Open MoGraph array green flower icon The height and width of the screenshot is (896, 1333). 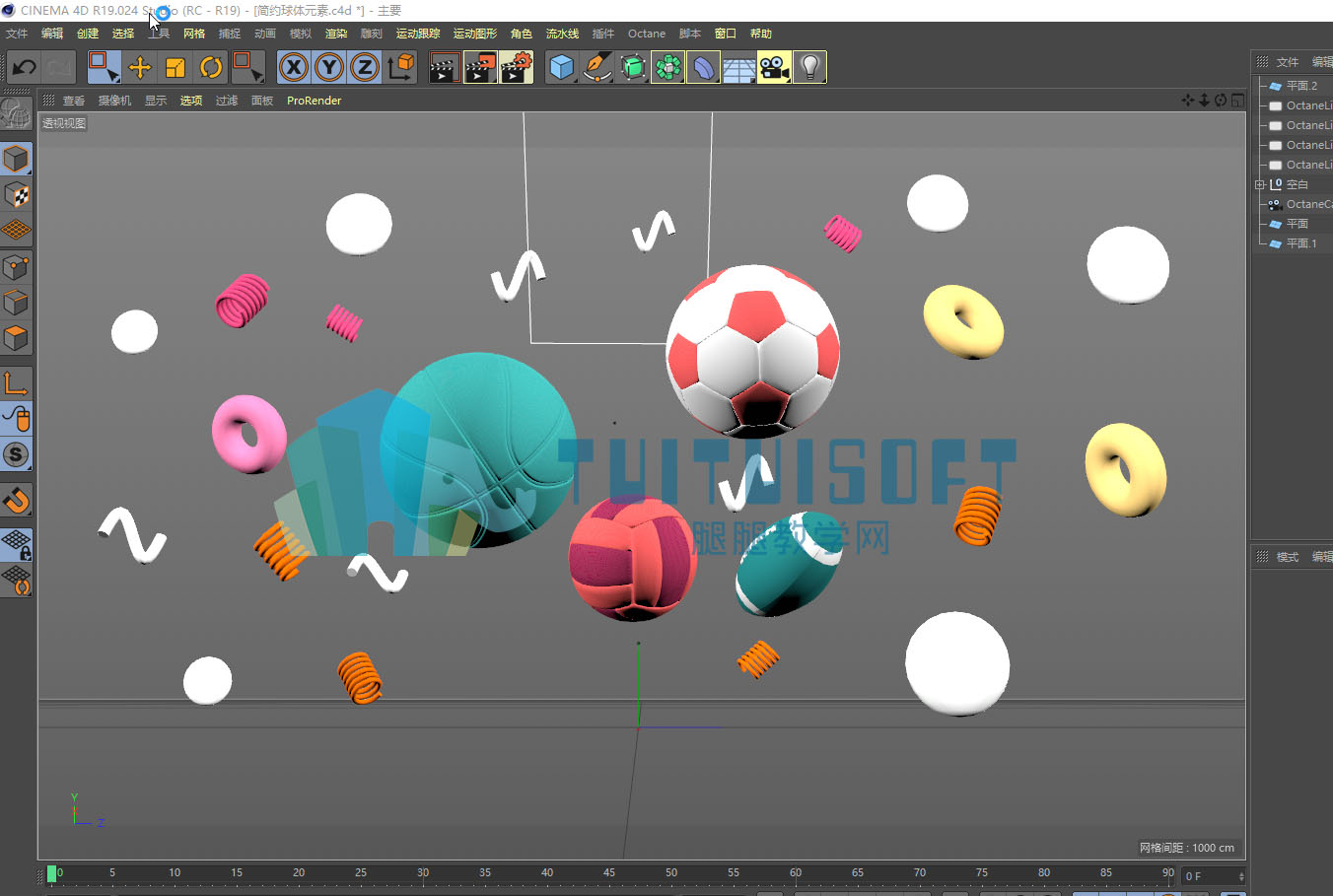(667, 67)
